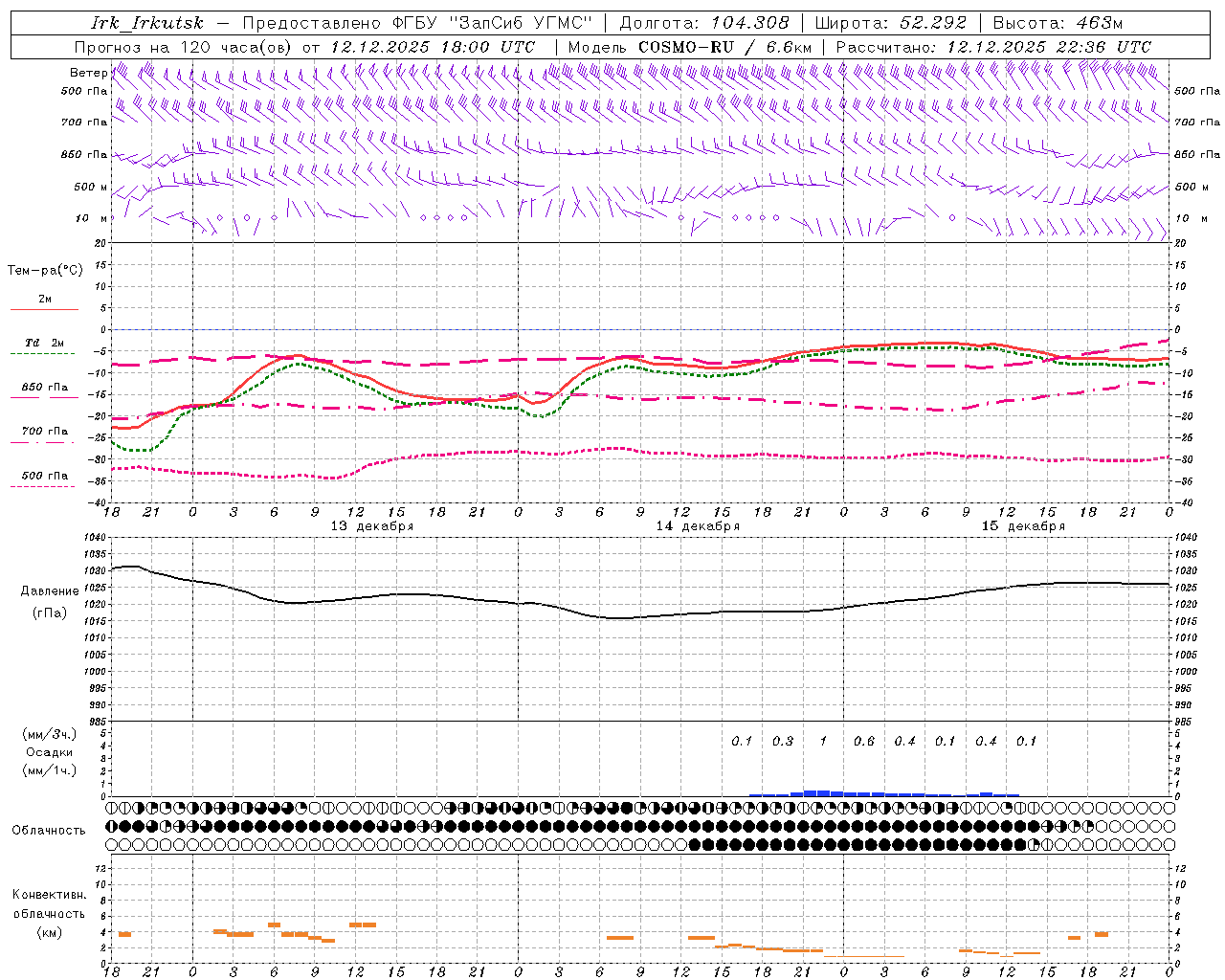Select the elevation text "Высота: 463м"
Image resolution: width=1225 pixels, height=980 pixels.
point(1058,23)
